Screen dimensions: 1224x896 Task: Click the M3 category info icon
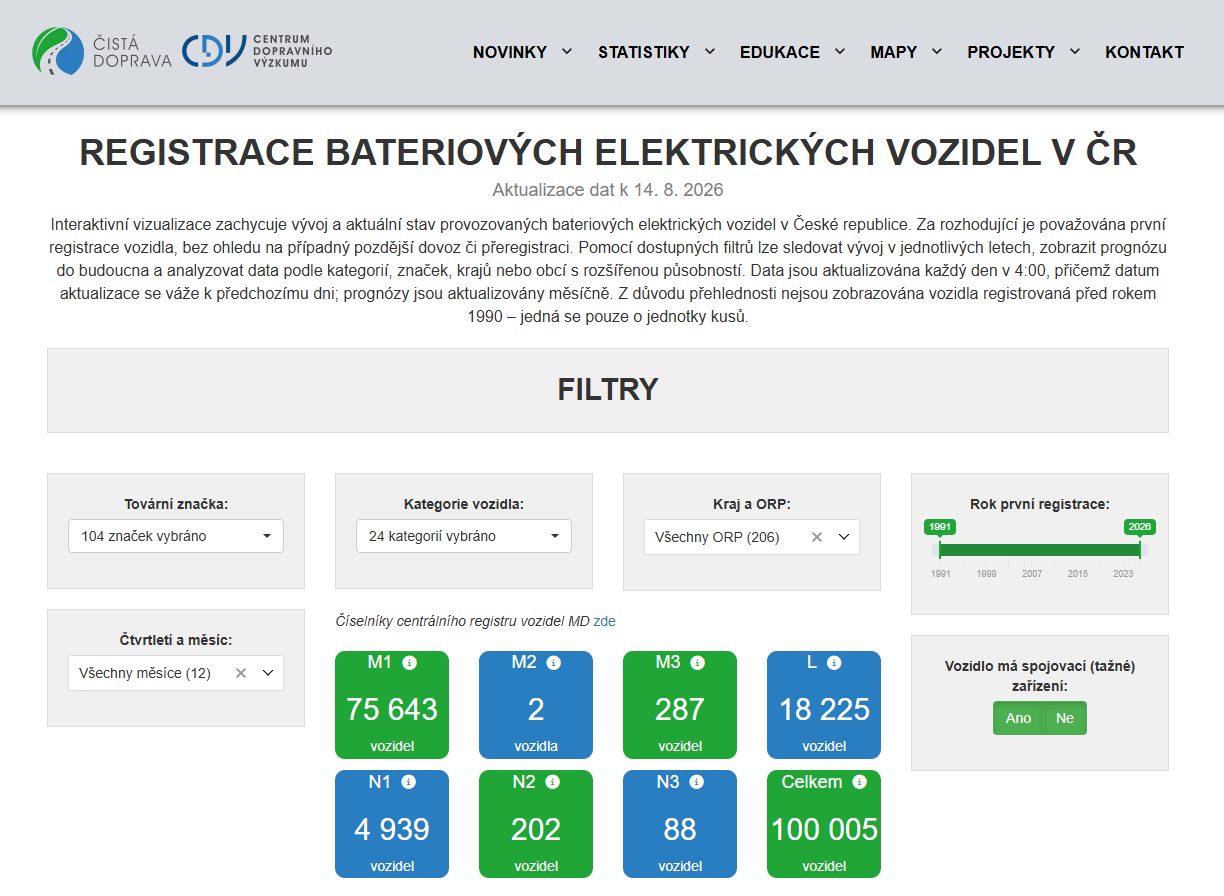tap(698, 663)
